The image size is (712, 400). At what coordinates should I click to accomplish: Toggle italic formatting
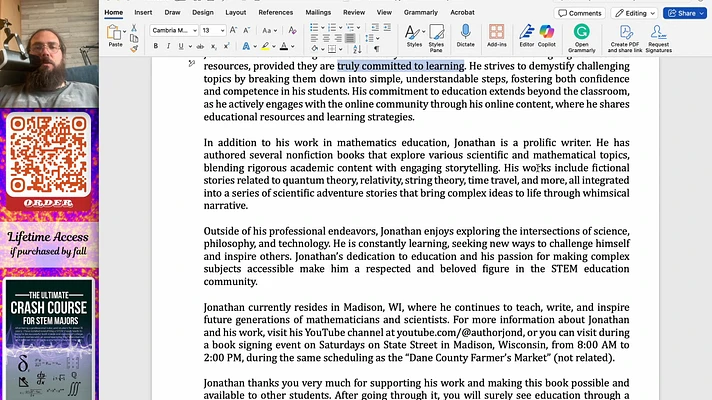[x=168, y=46]
